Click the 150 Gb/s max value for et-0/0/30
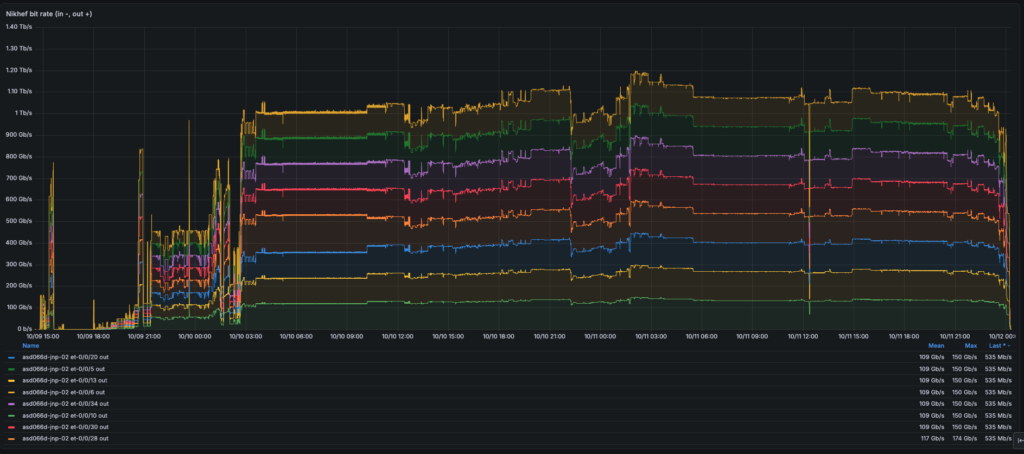The image size is (1024, 454). pos(965,427)
